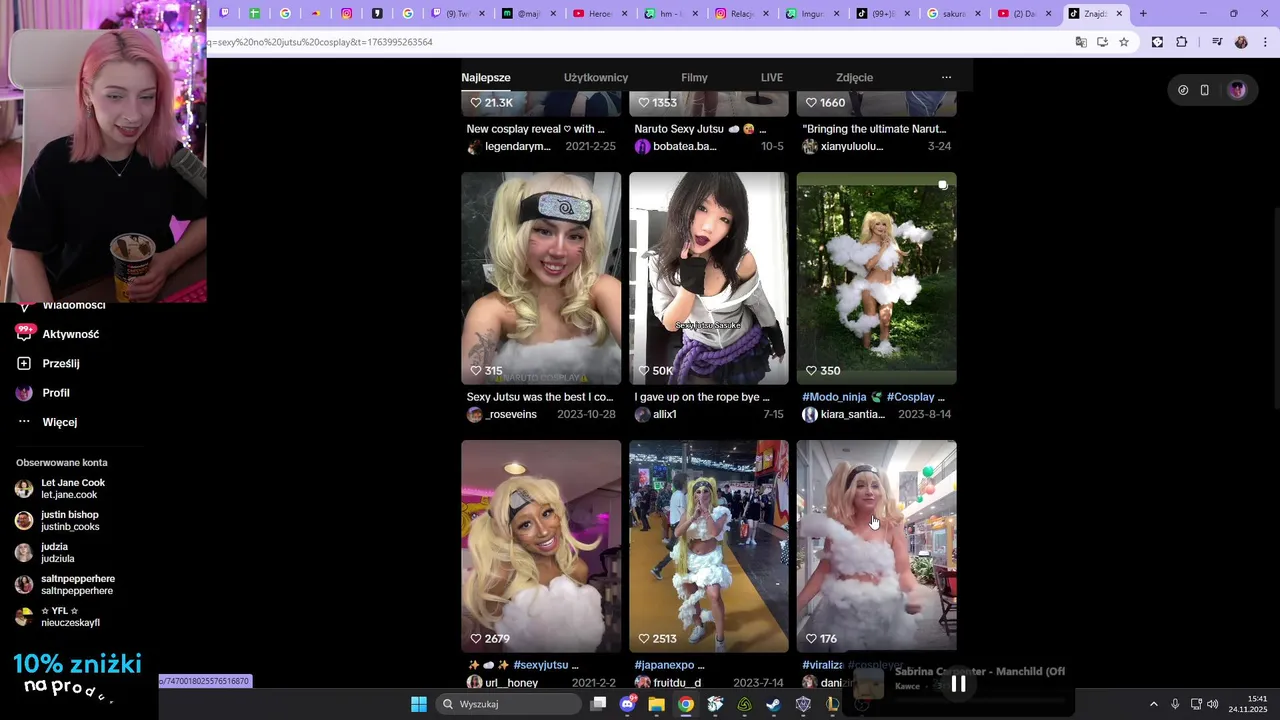Open the browser media control icon

[1217, 42]
